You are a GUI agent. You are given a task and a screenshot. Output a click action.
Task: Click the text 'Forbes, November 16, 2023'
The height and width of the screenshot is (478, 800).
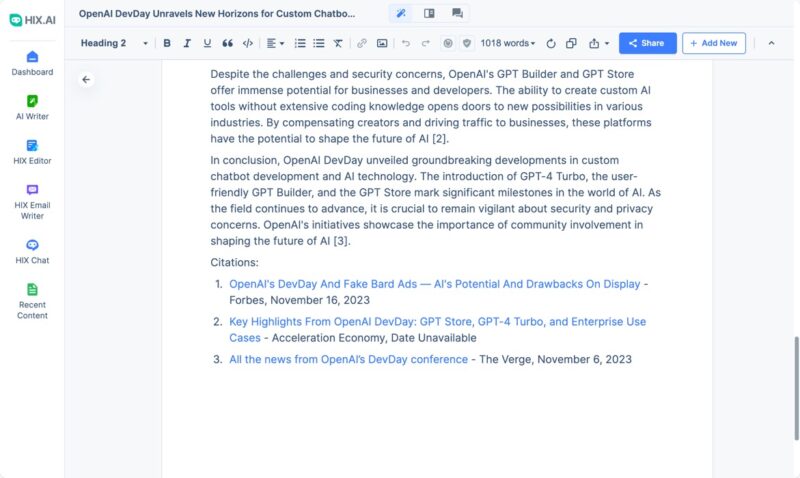pos(299,300)
